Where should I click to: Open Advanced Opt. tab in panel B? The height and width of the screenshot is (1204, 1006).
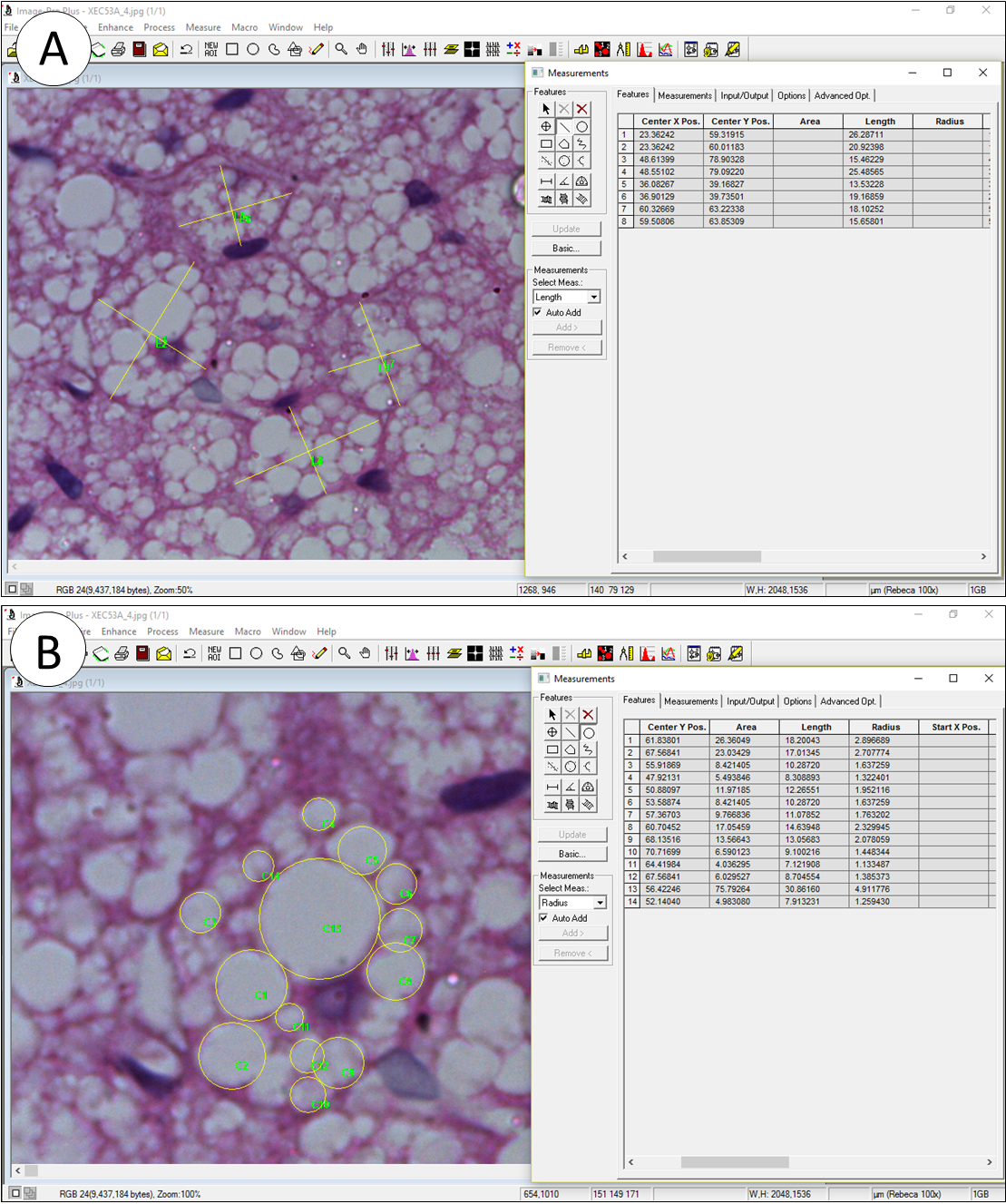848,701
